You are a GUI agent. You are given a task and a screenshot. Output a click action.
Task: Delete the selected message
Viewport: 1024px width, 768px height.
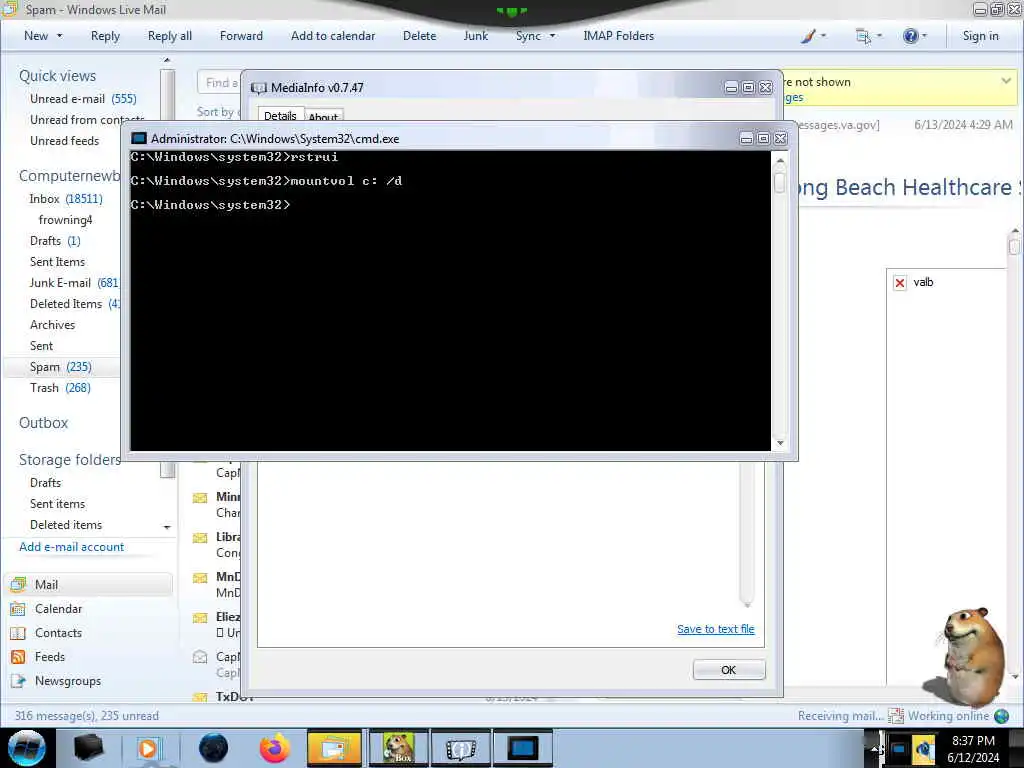[419, 36]
